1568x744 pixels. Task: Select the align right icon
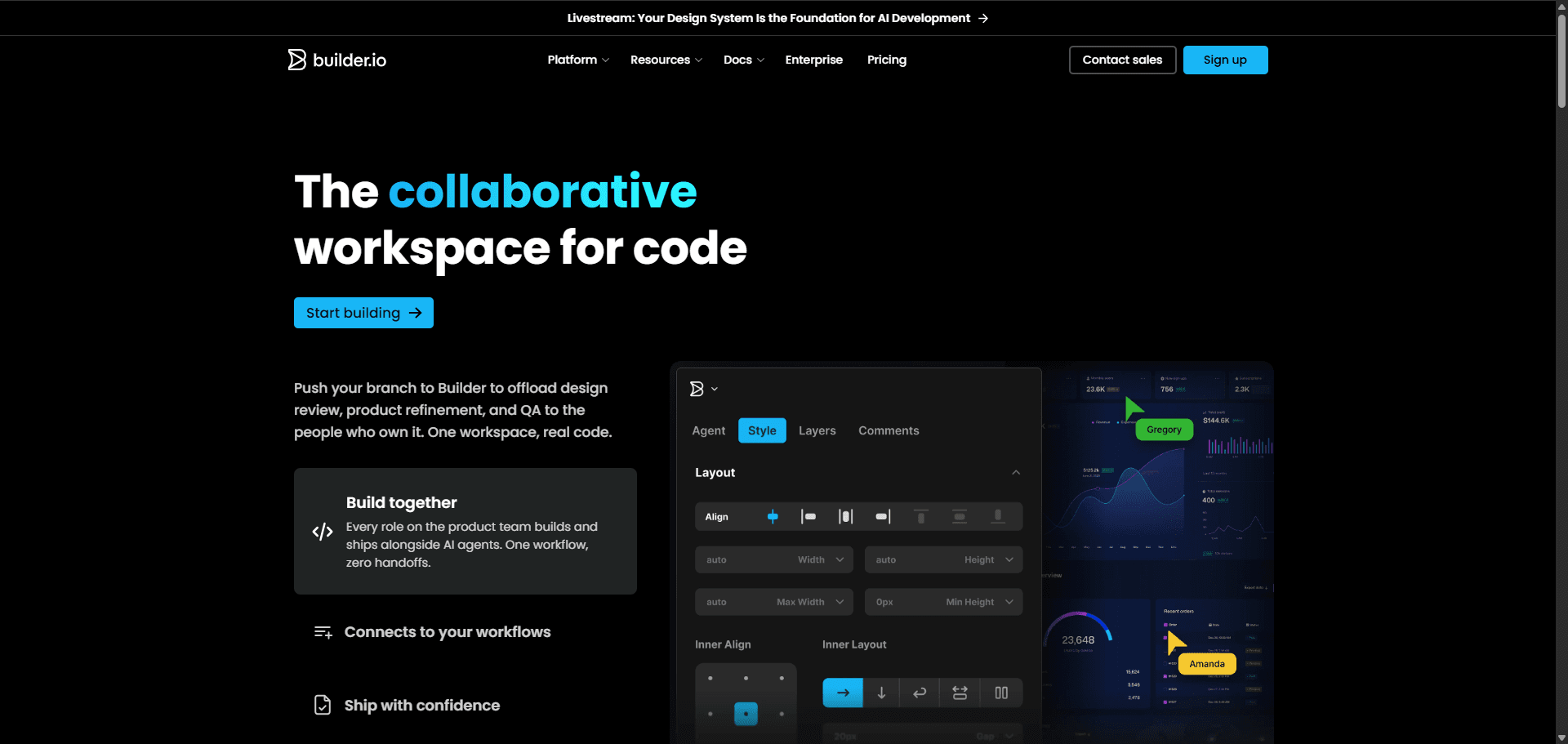coord(883,516)
